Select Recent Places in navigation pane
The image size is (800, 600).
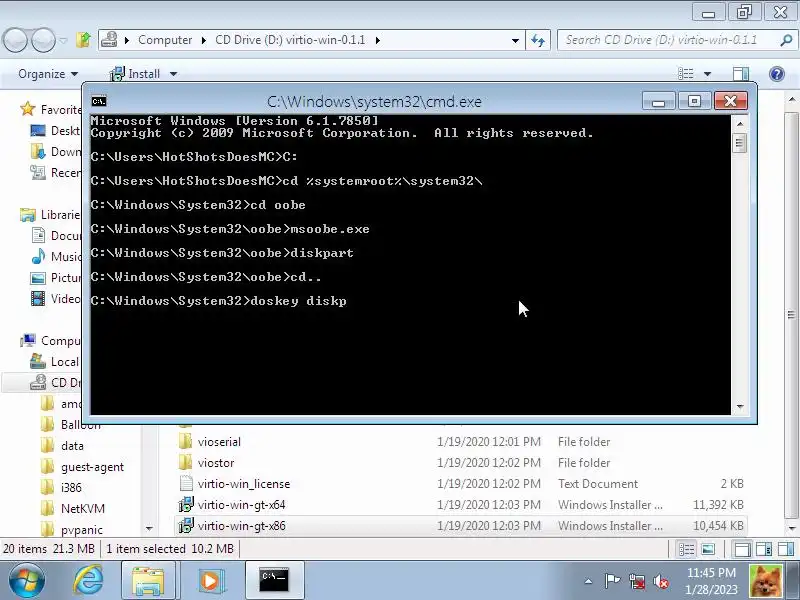(55, 172)
